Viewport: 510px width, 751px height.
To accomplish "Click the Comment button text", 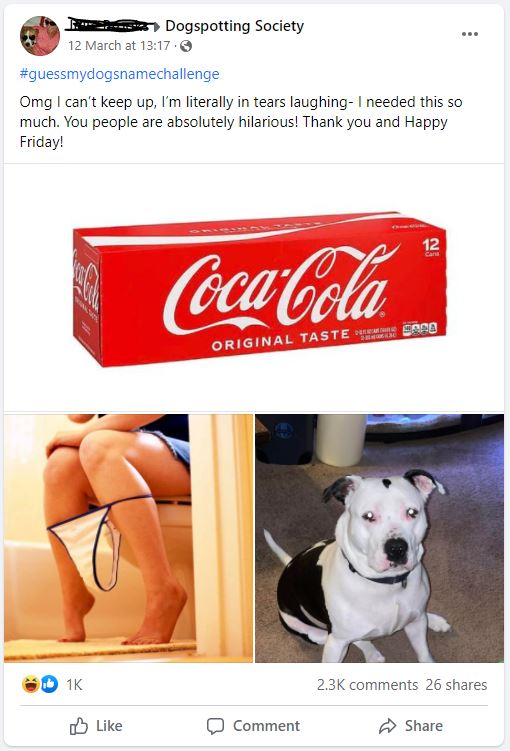I will [x=266, y=726].
